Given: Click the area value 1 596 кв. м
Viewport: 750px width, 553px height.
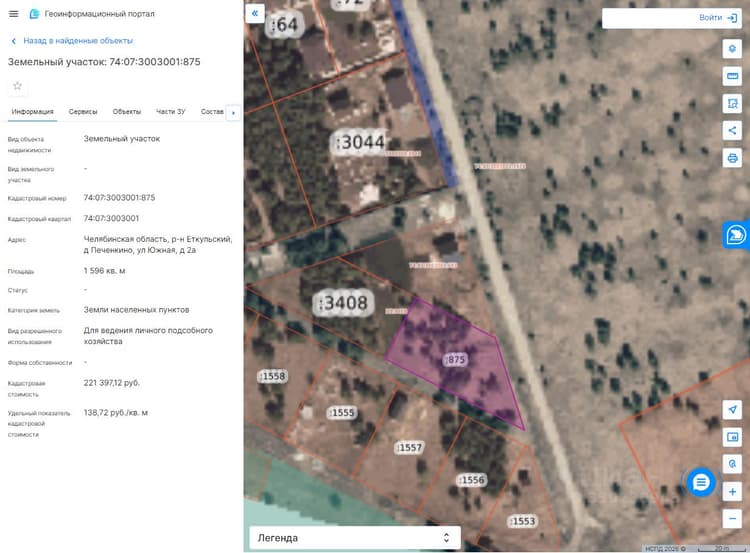Looking at the screenshot, I should pyautogui.click(x=104, y=271).
